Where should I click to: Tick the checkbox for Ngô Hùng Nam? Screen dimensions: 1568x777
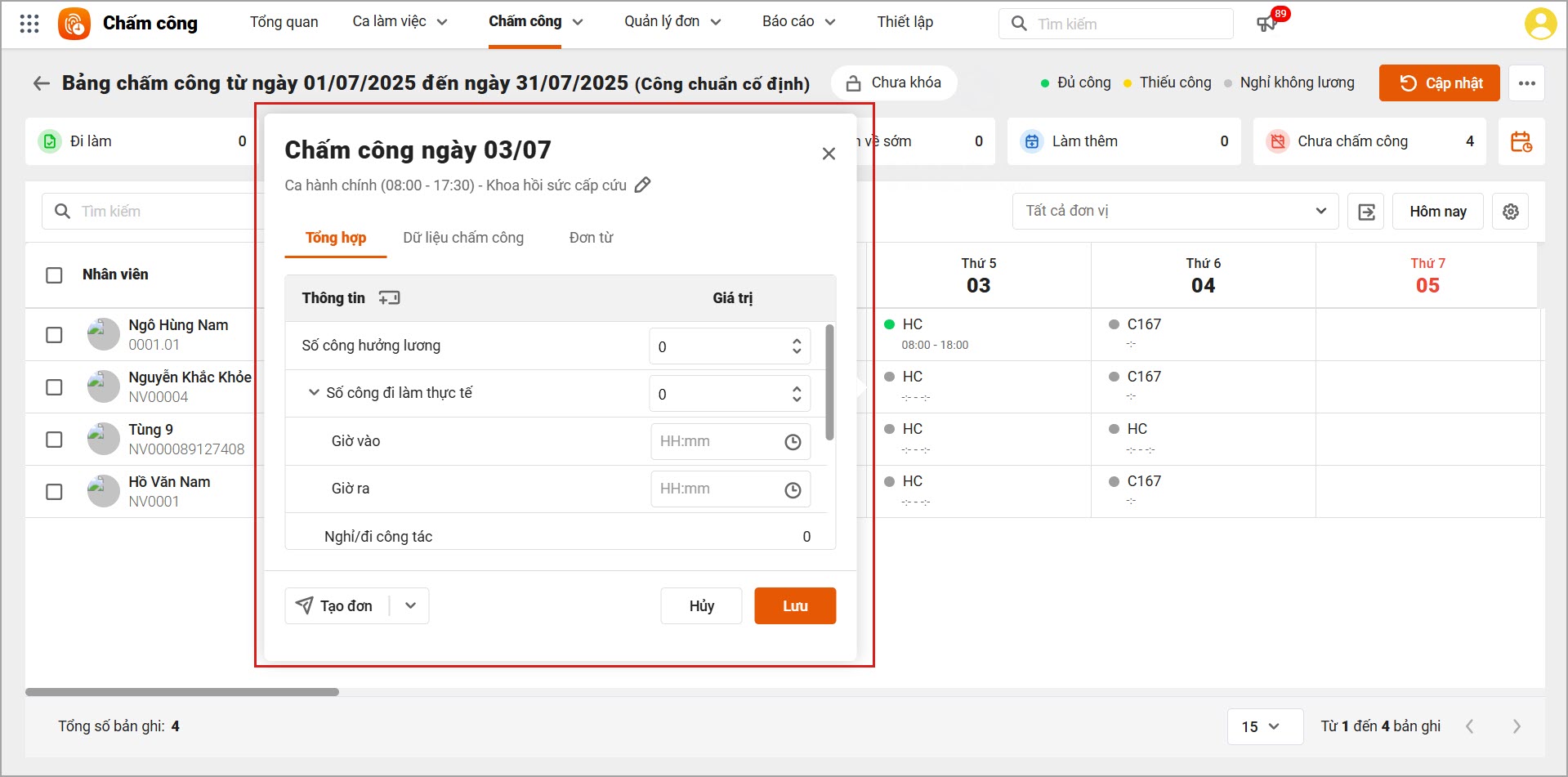pyautogui.click(x=54, y=335)
